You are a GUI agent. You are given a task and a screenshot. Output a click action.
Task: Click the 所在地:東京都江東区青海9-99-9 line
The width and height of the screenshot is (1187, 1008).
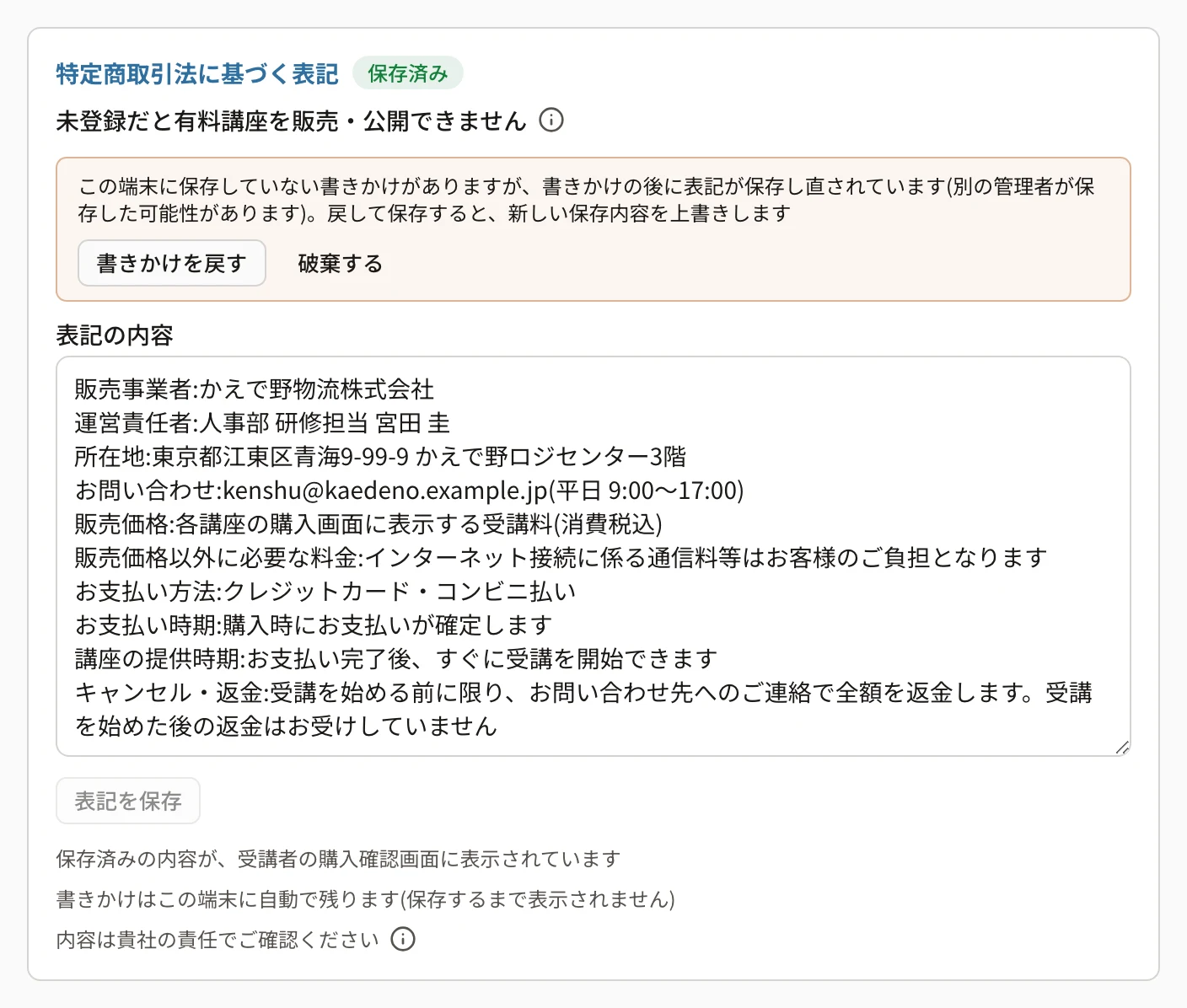[381, 457]
